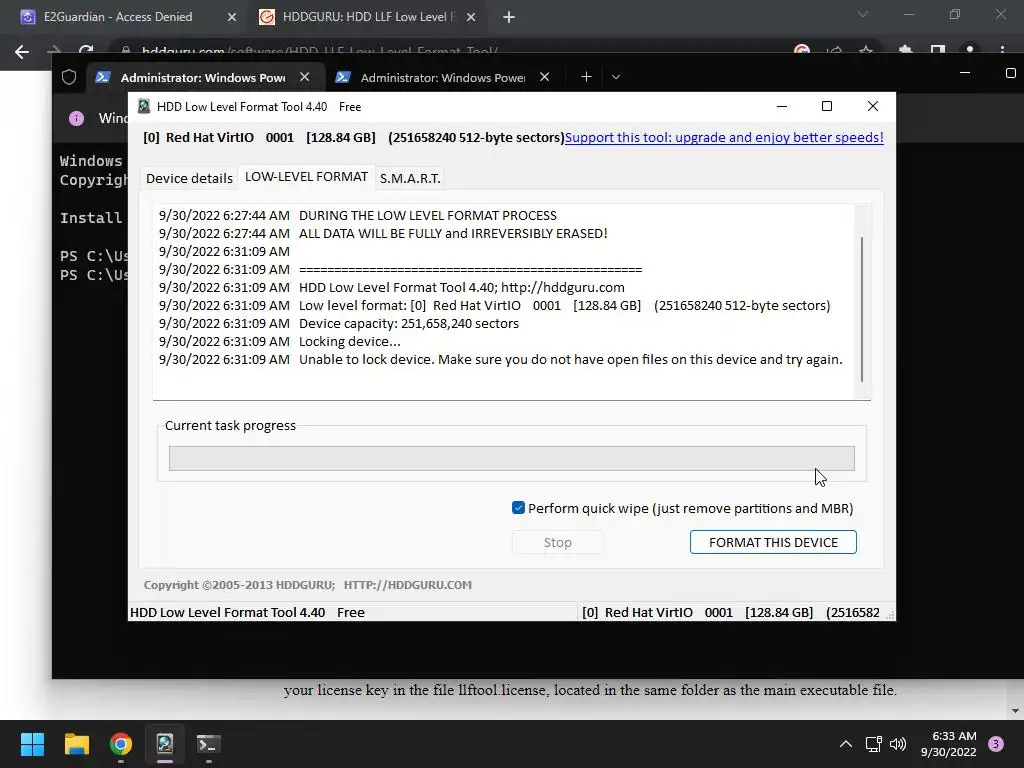Toggle Perform quick wipe checkbox

pyautogui.click(x=519, y=508)
